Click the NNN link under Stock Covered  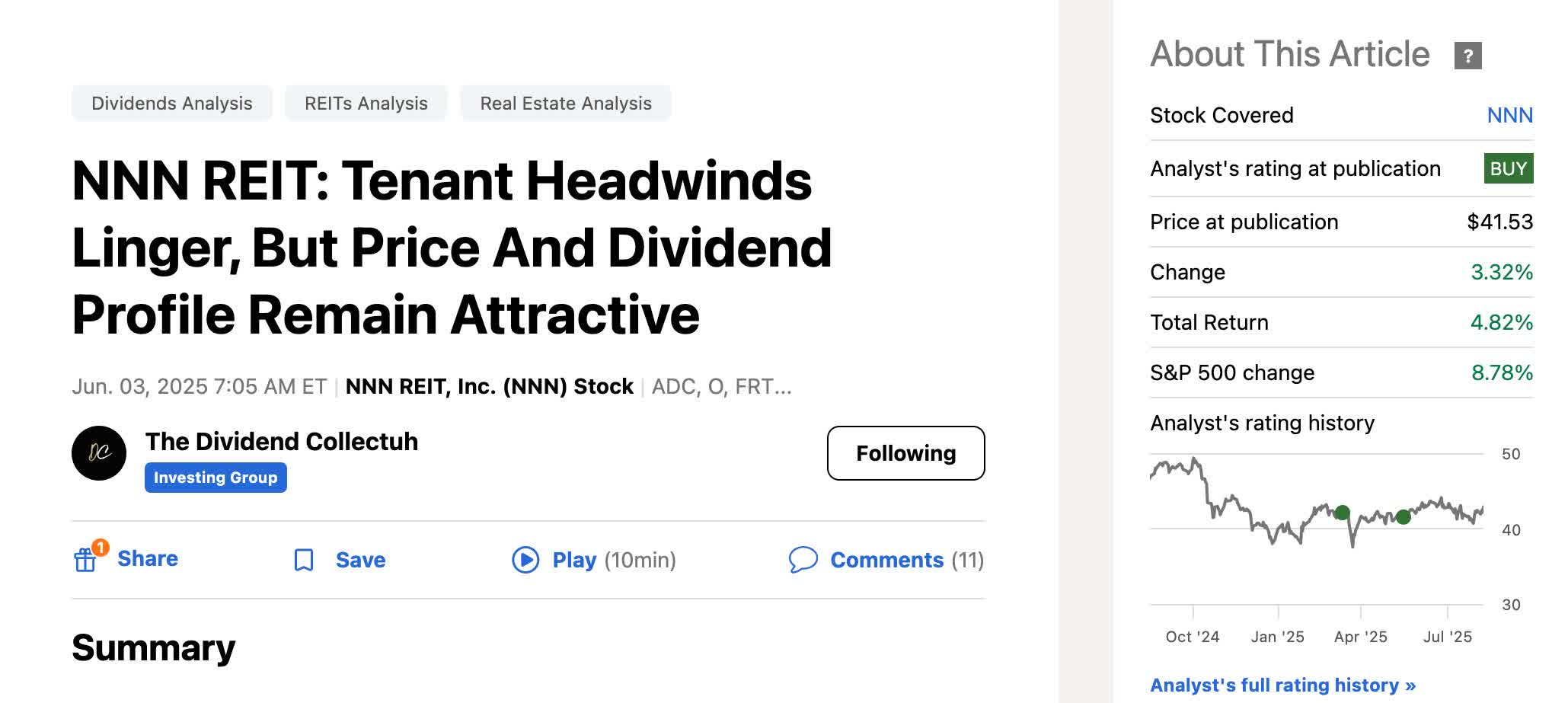(x=1509, y=114)
